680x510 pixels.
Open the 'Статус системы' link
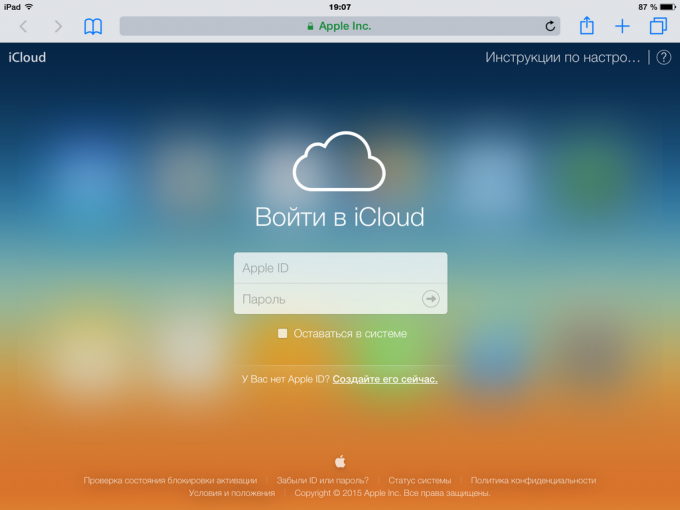point(420,481)
